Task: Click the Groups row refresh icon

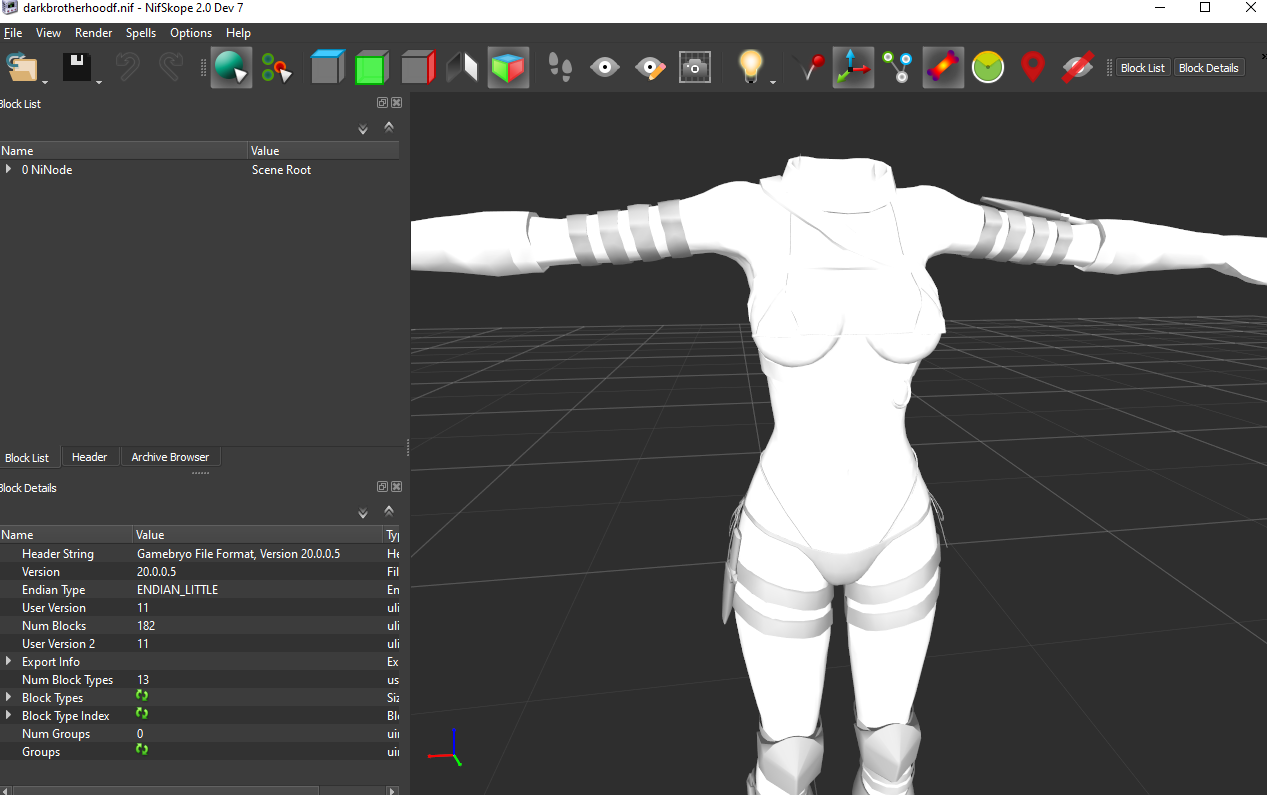Action: click(x=142, y=750)
